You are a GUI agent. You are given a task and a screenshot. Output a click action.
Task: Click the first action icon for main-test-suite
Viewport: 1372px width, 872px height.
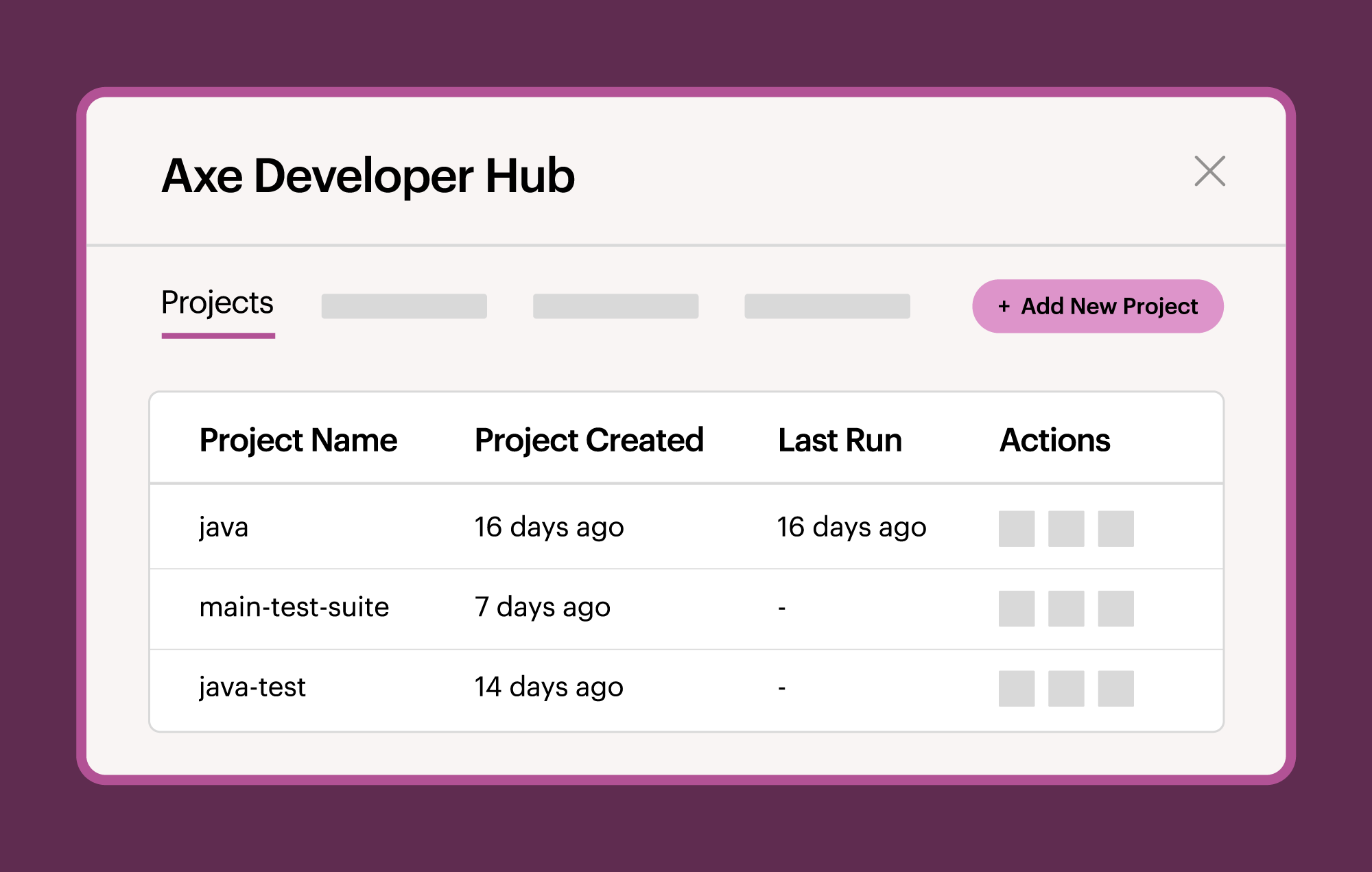tap(1016, 608)
